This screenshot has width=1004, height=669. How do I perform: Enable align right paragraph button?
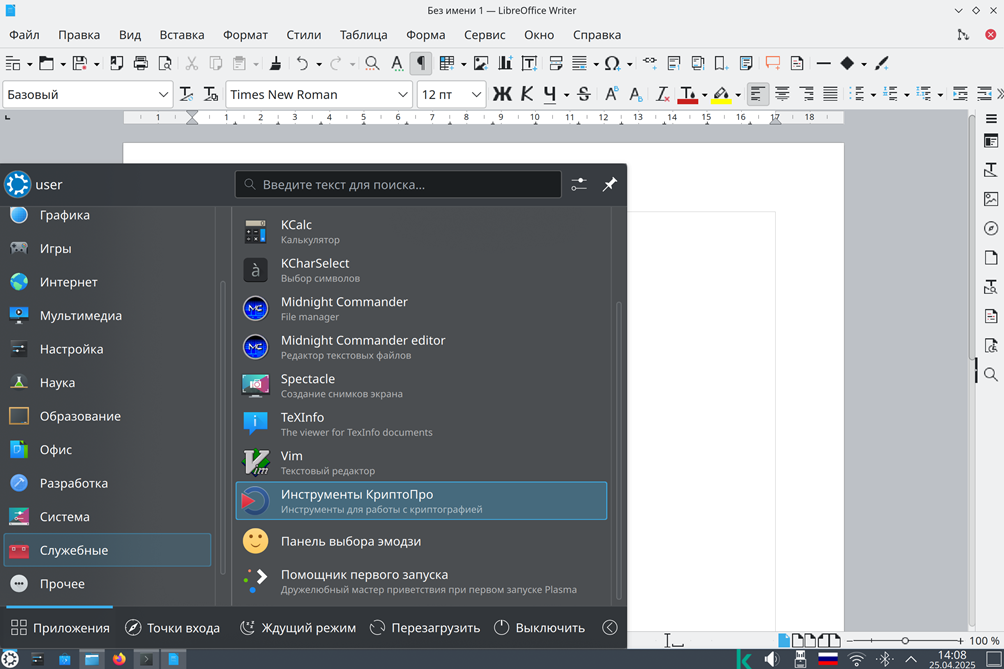(x=806, y=95)
